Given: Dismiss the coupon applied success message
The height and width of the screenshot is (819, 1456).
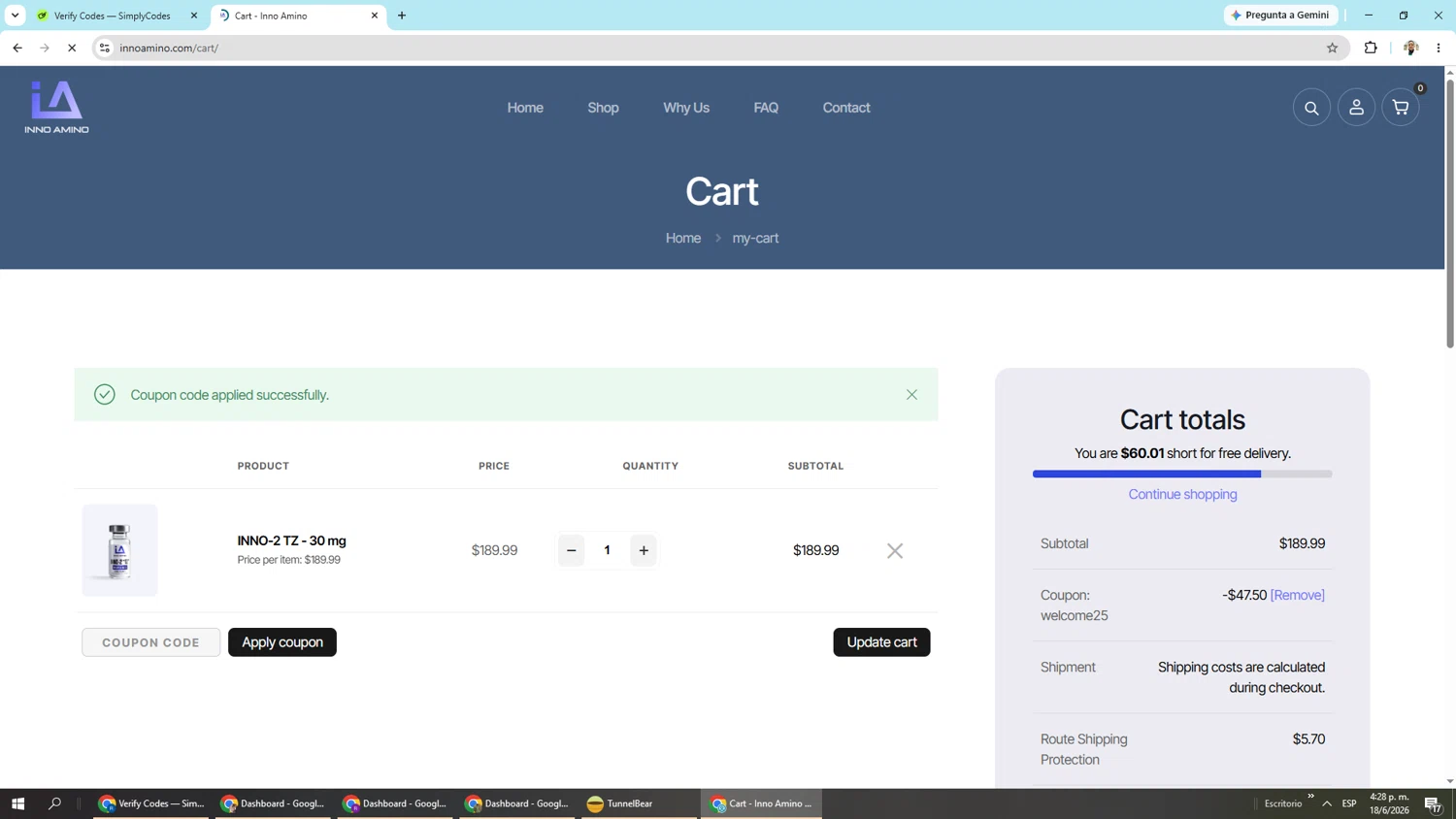Looking at the screenshot, I should tap(911, 394).
